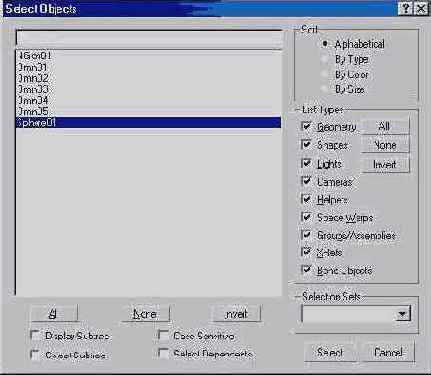
Task: Click the None button below the list
Action: (145, 314)
